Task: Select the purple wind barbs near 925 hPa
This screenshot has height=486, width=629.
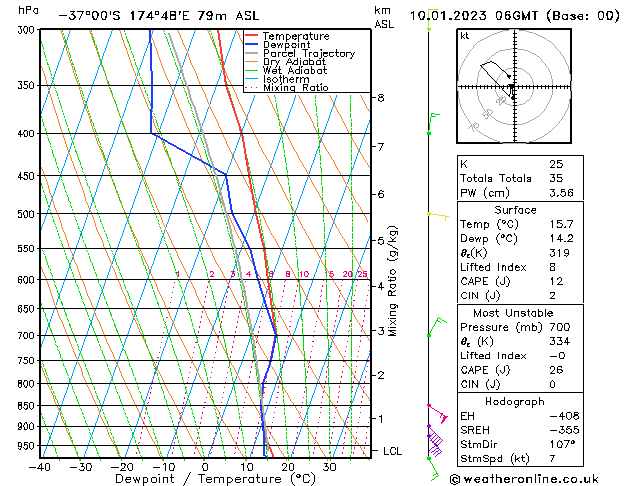Action: pos(435,440)
